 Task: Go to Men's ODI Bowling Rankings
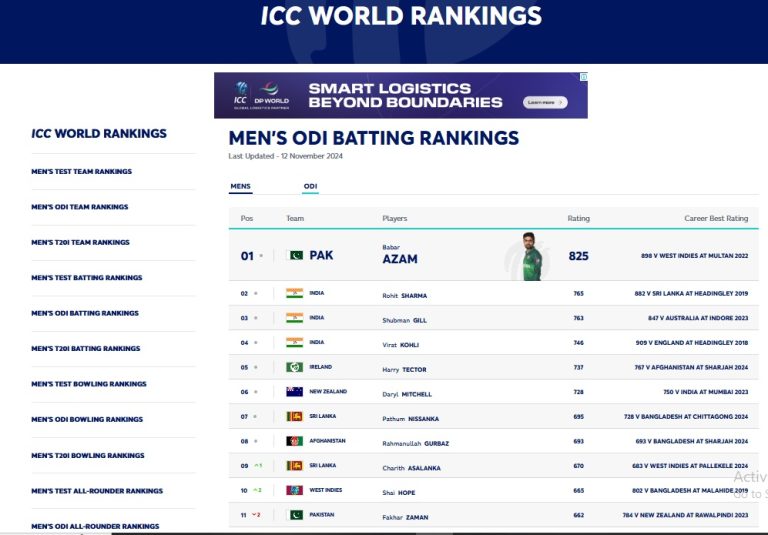[87, 419]
